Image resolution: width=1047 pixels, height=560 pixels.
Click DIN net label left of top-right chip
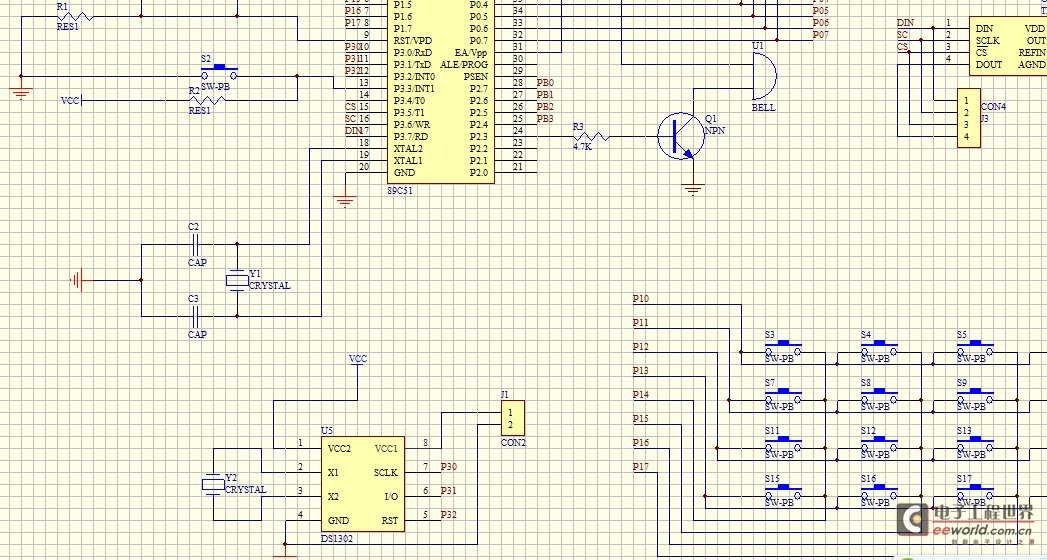click(x=905, y=23)
